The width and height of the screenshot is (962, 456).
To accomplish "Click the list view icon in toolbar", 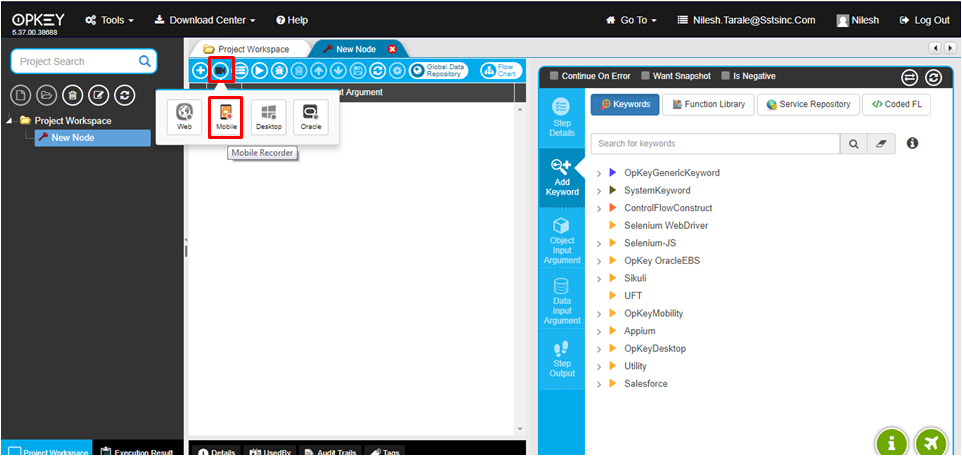I will pyautogui.click(x=240, y=71).
